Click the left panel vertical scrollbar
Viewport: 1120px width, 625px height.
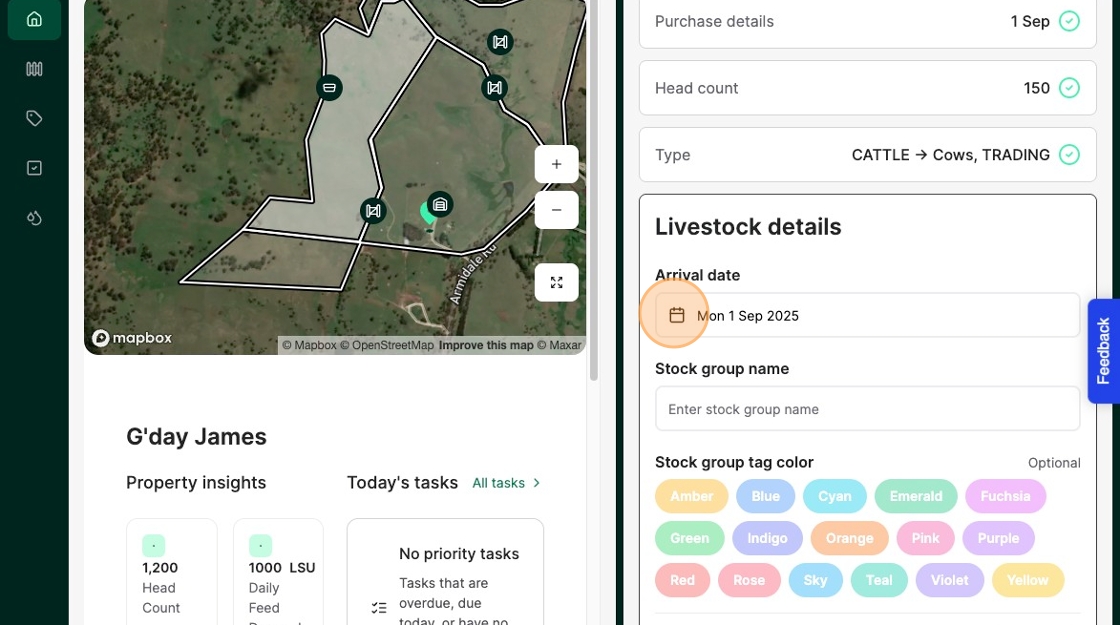coord(593,190)
